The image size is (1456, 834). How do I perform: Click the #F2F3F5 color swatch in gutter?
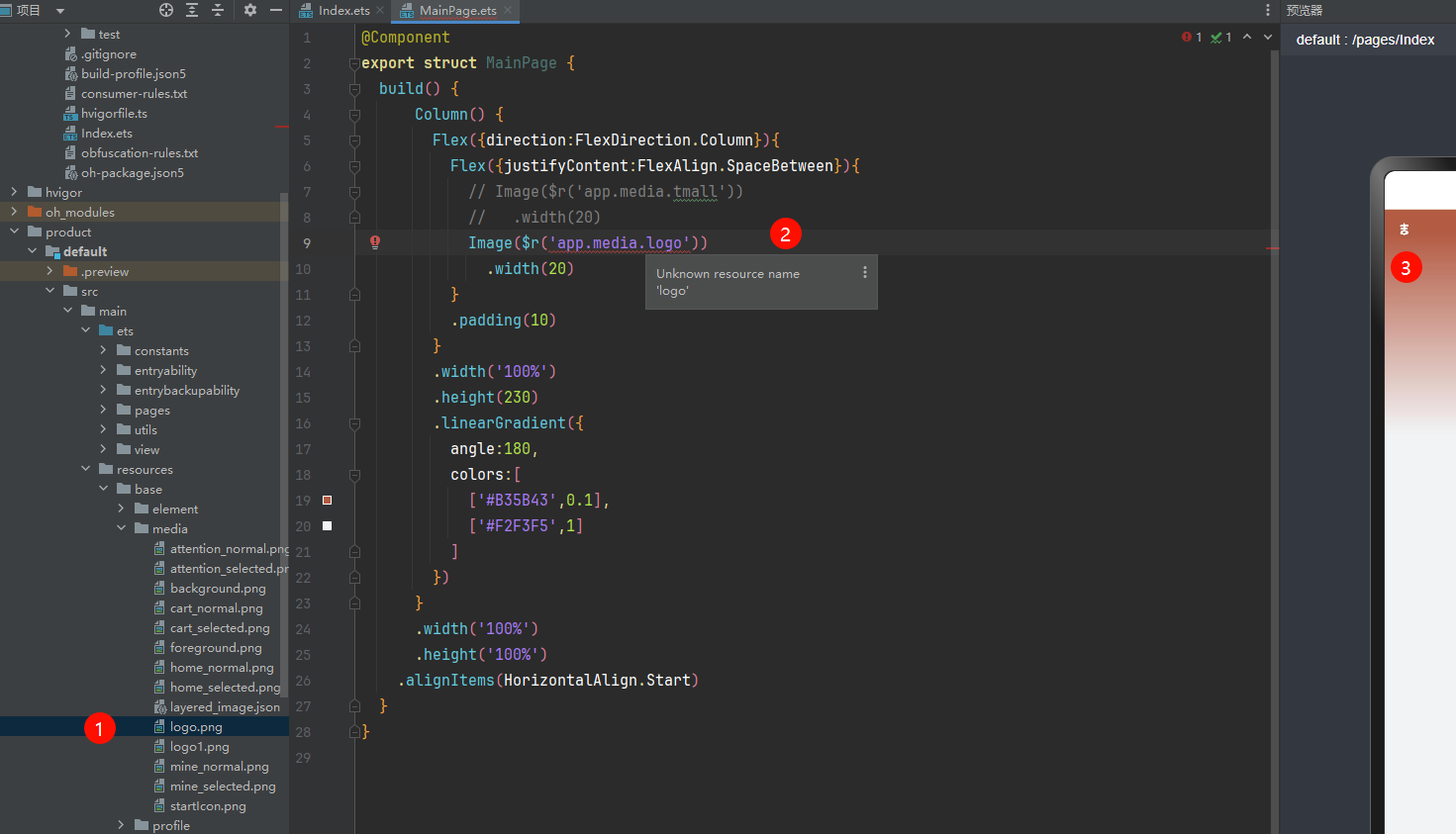coord(328,525)
